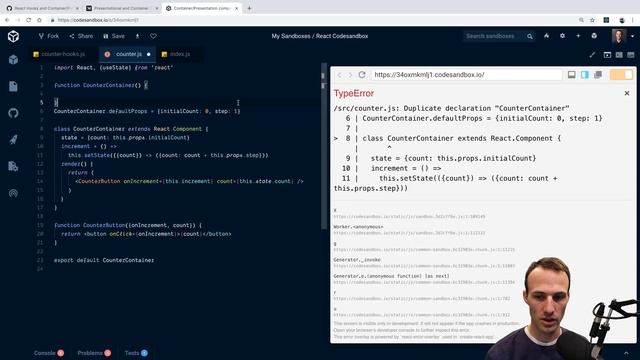Open the file explorer in sidebar
The width and height of the screenshot is (640, 360).
pyautogui.click(x=13, y=86)
